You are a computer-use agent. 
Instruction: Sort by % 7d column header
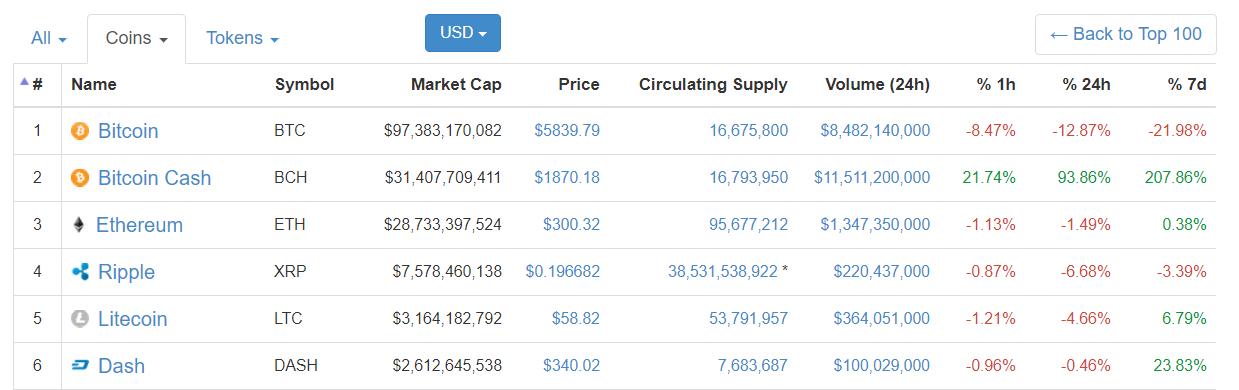(x=1186, y=85)
